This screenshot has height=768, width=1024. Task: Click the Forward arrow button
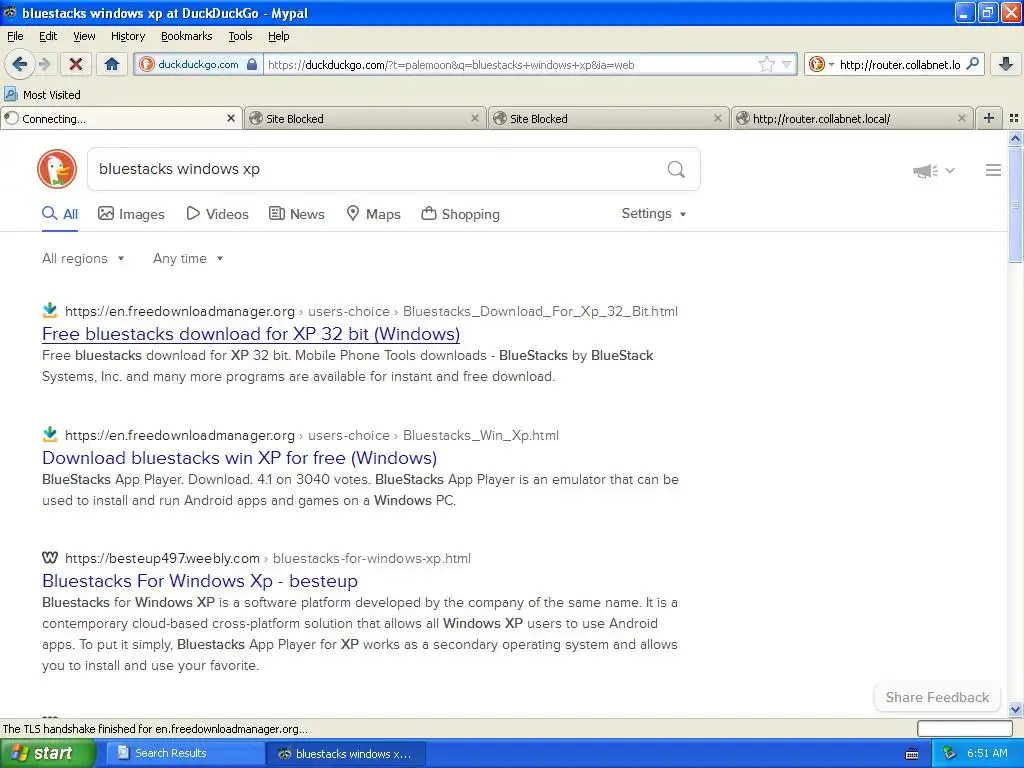point(44,64)
